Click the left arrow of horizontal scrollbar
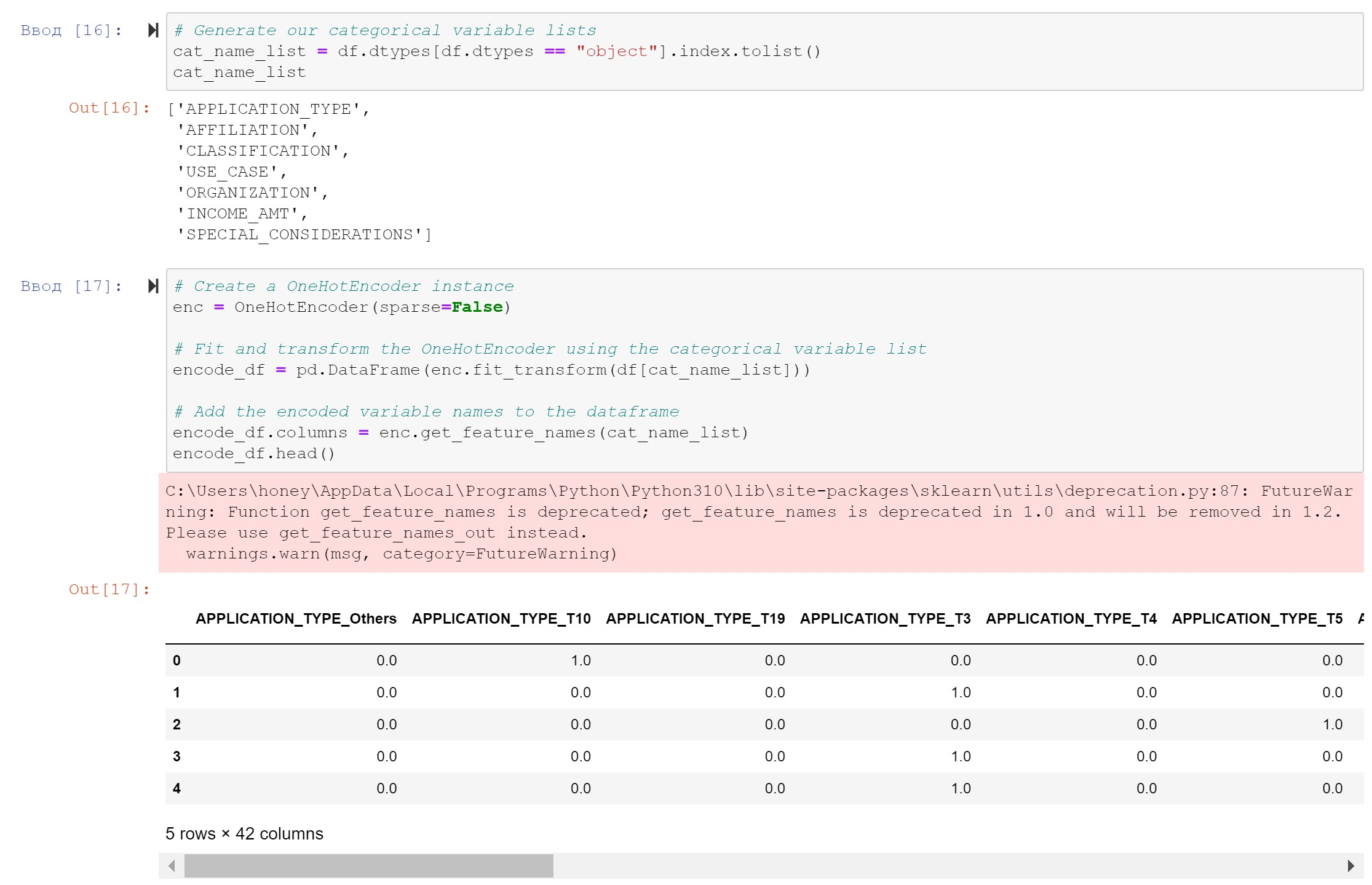Image resolution: width=1372 pixels, height=885 pixels. [172, 866]
